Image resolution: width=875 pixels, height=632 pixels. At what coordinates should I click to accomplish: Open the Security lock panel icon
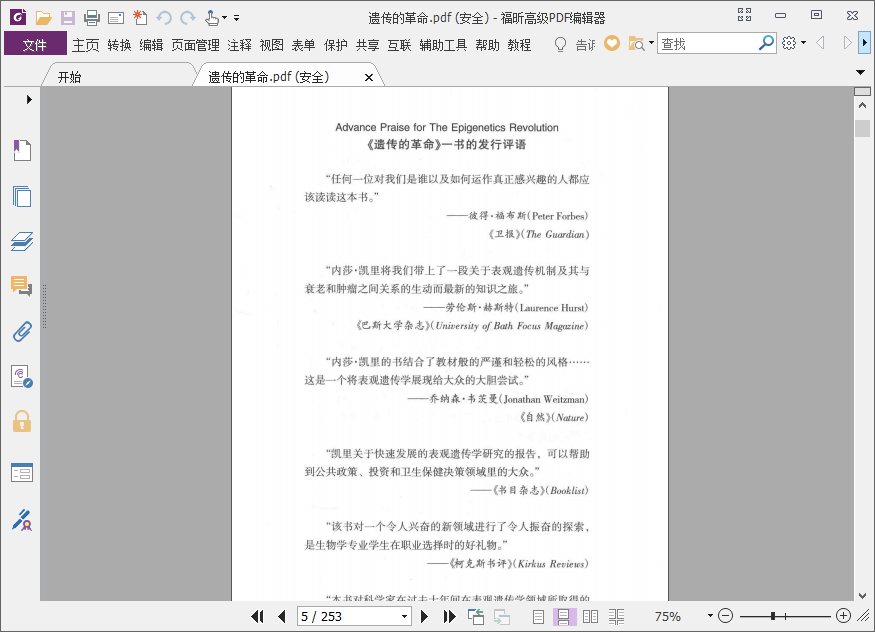pos(22,421)
